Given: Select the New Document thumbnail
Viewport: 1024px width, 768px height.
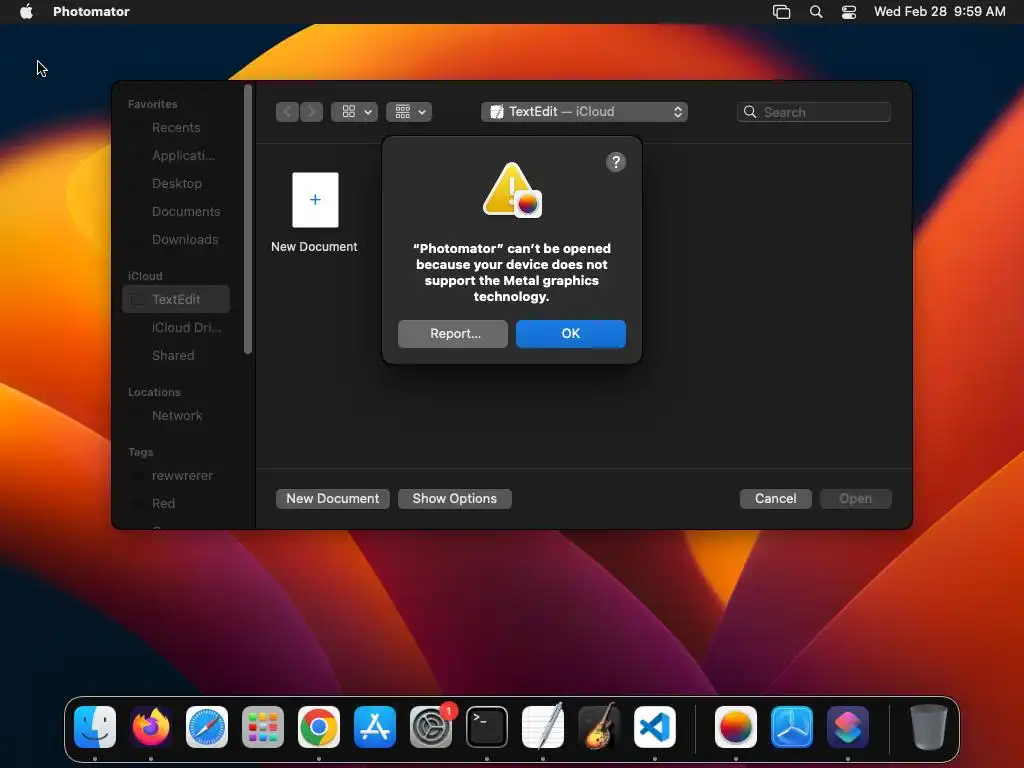Looking at the screenshot, I should click(x=315, y=200).
